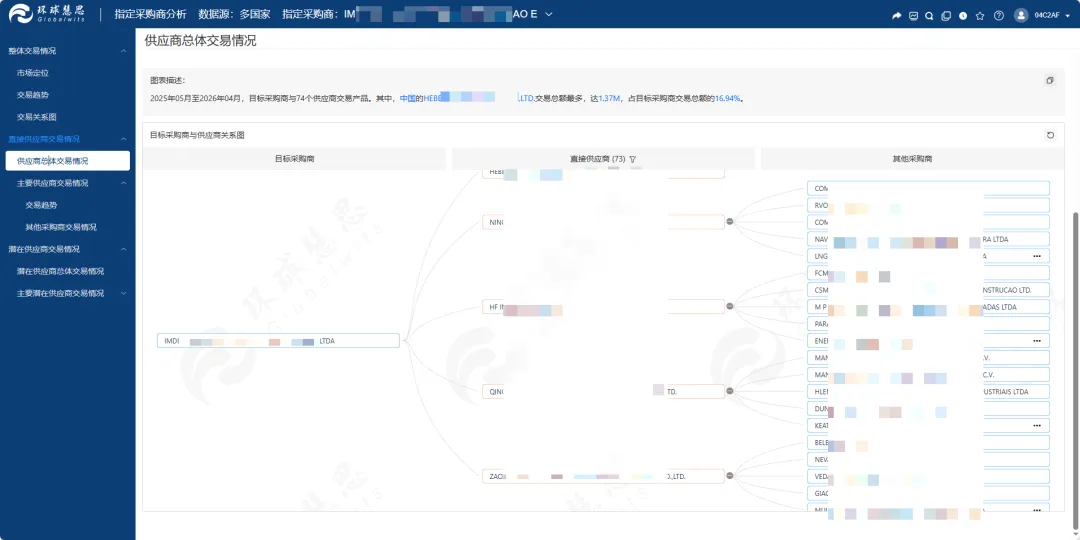
Task: Collapse the 直接供应商交易情况 sidebar section
Action: 123,139
